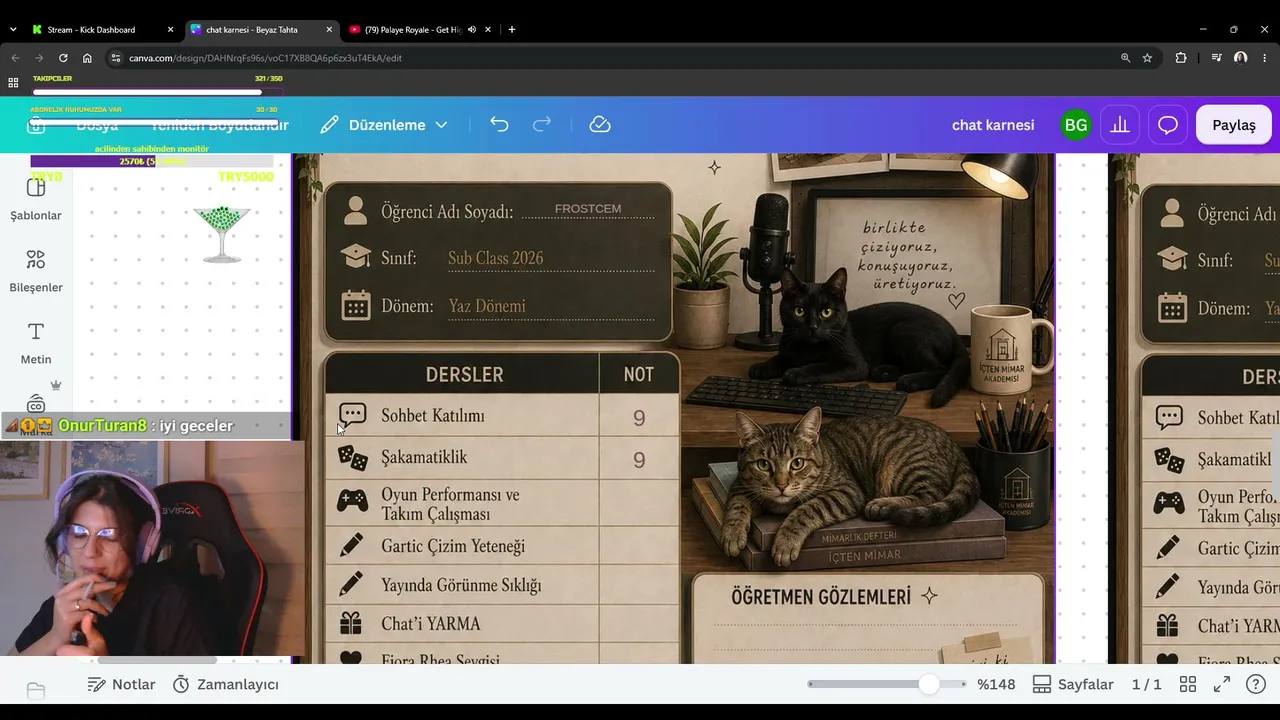Close the chat karnesi browser tab
Viewport: 1280px width, 720px height.
[x=329, y=30]
